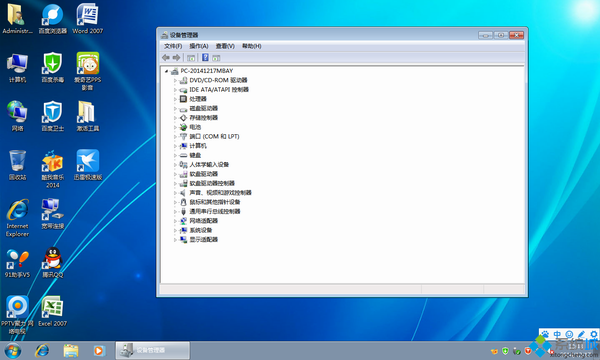Select the Batteries (电池) tree row
600x360 pixels.
pos(195,127)
